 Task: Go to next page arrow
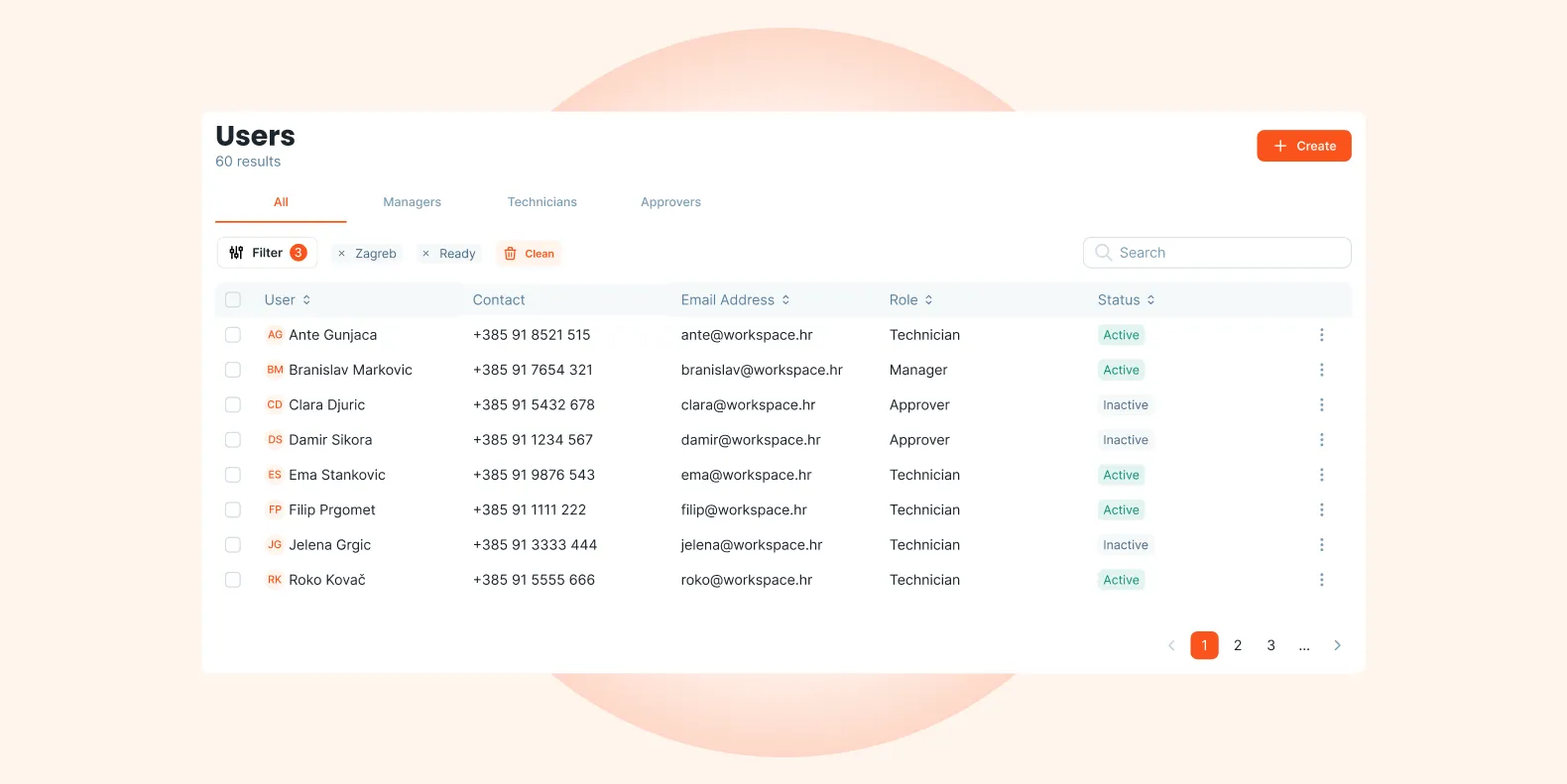(1337, 645)
